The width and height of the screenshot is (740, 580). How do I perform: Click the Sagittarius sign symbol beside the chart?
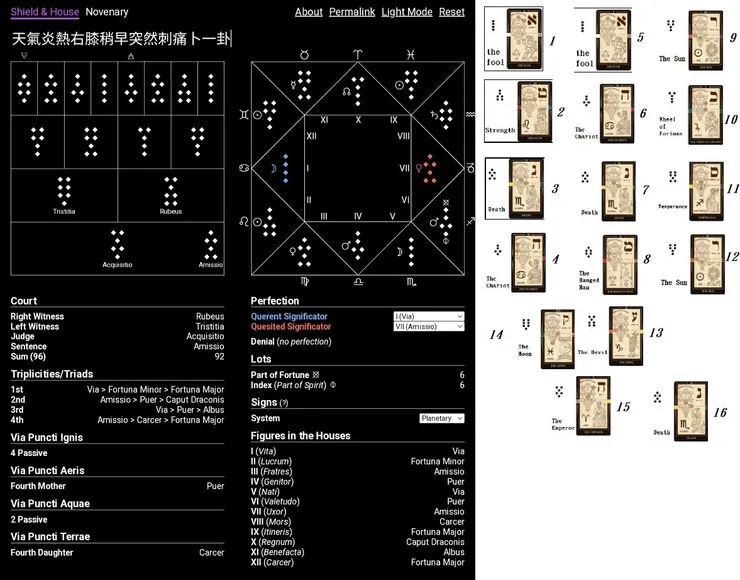pos(471,221)
